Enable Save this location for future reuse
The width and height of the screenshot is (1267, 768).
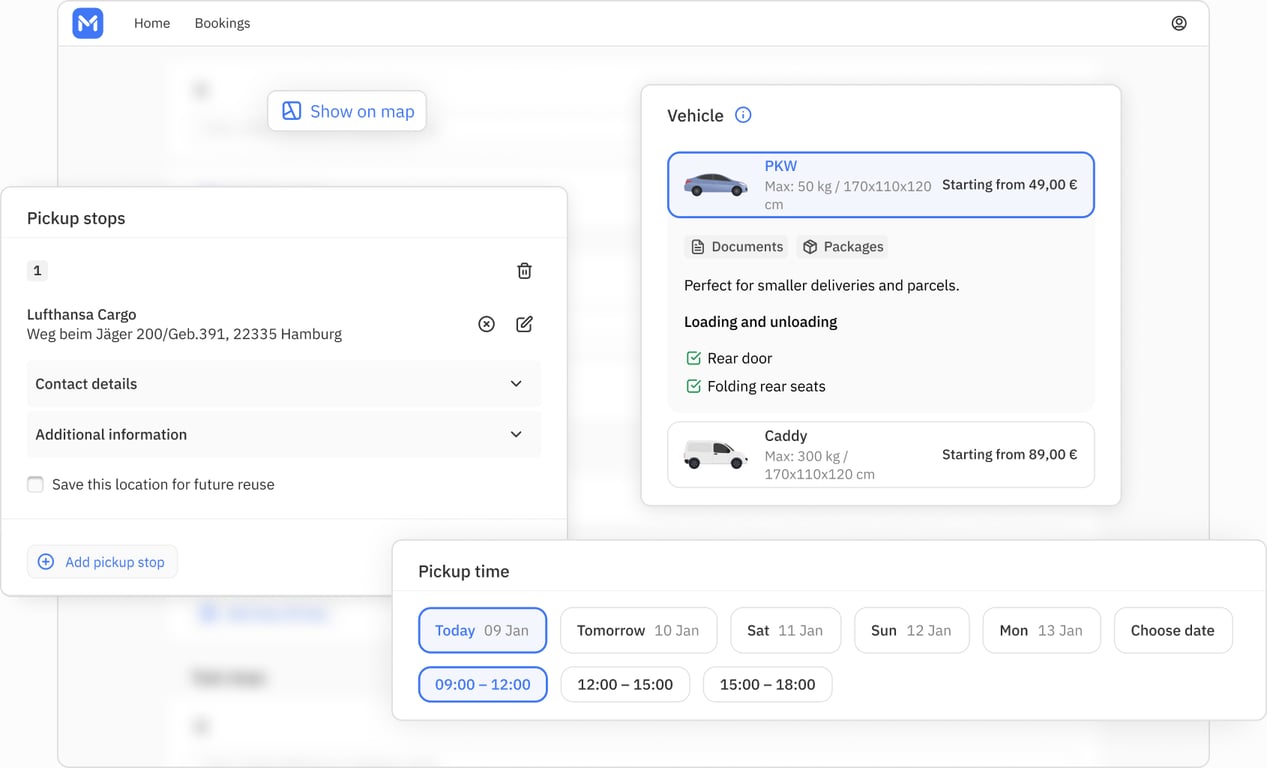(x=35, y=484)
